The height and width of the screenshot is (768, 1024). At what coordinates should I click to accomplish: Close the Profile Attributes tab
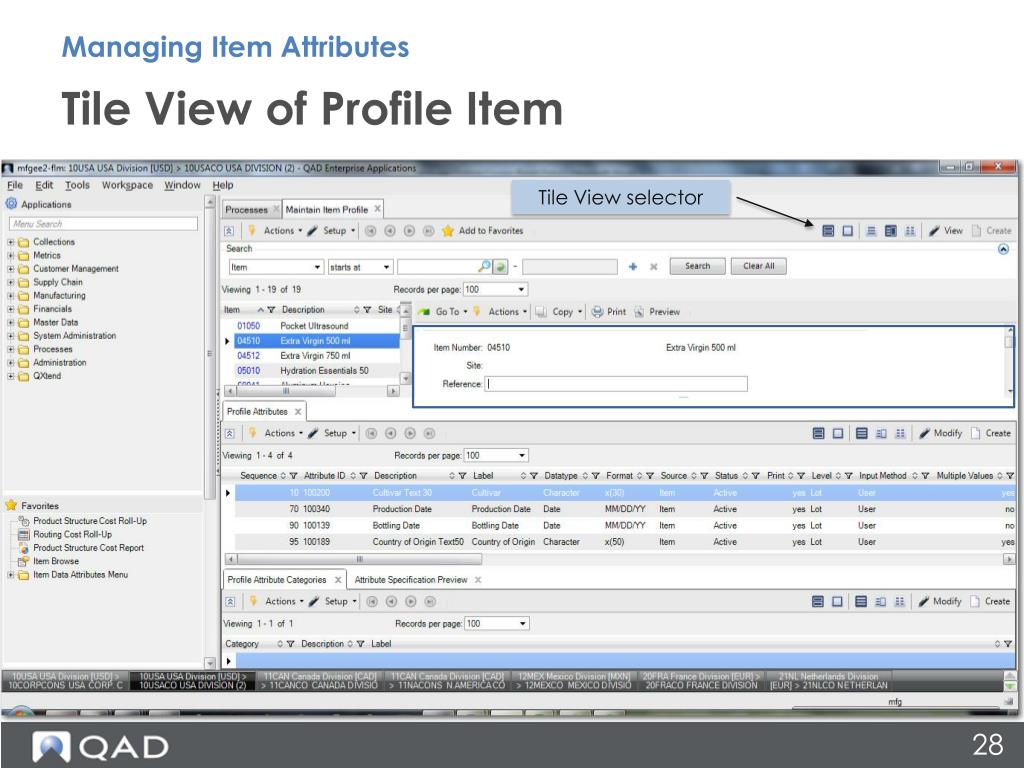298,411
